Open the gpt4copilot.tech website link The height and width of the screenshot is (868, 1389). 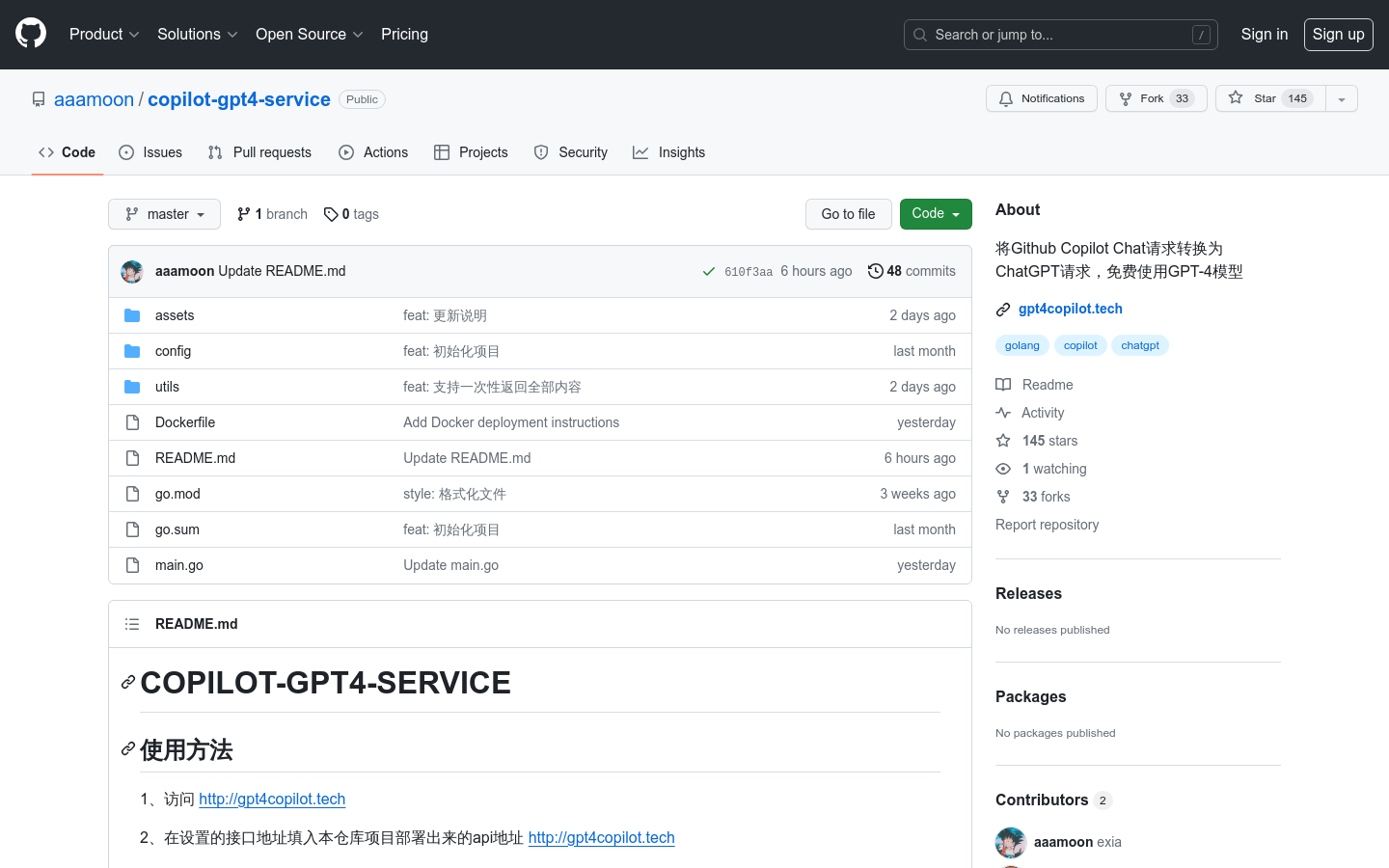(1071, 309)
